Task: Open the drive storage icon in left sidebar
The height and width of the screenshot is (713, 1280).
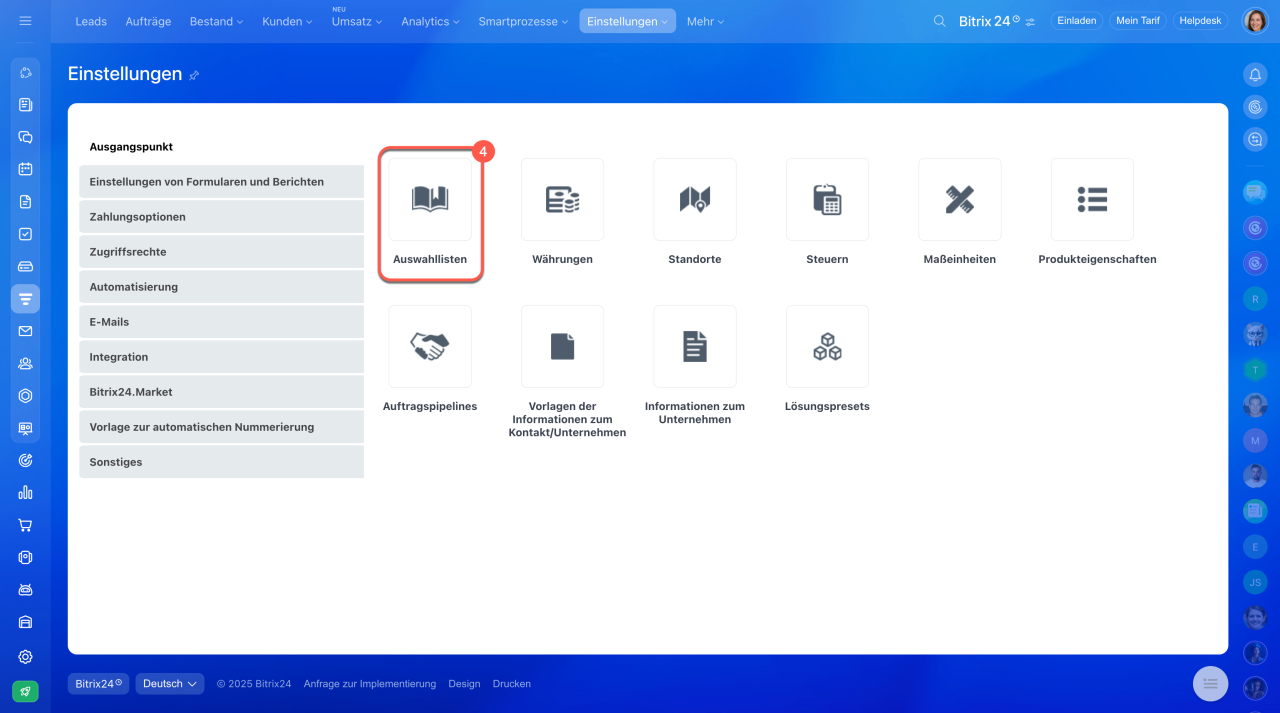Action: pyautogui.click(x=26, y=266)
